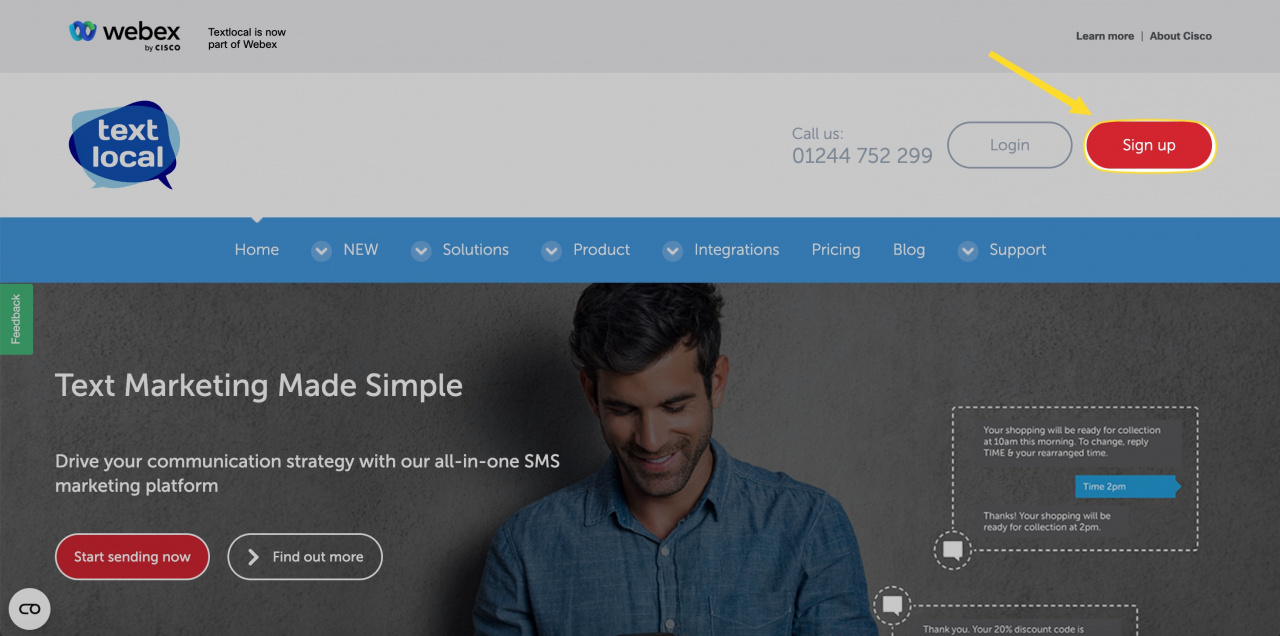
Task: Click the chevron circle beside NEW
Action: click(x=321, y=251)
